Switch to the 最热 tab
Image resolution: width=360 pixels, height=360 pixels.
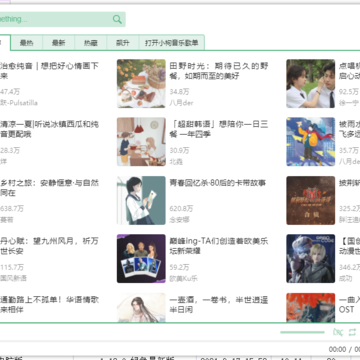27,43
